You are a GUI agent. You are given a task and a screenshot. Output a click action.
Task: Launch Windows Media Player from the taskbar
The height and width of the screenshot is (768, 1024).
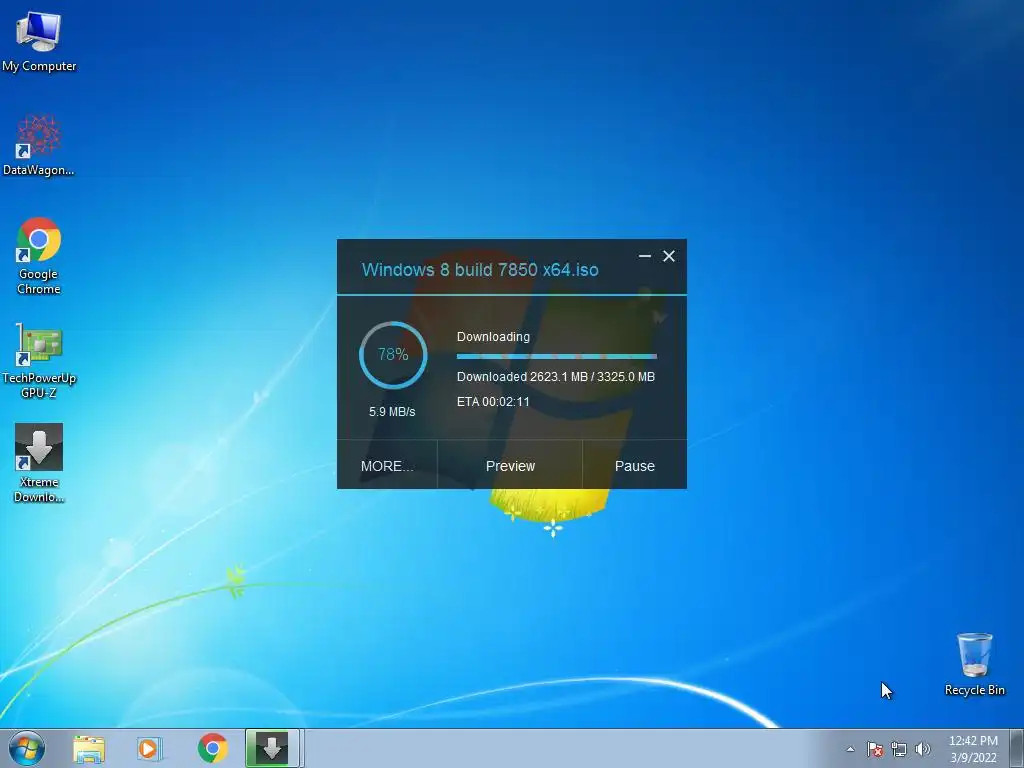click(150, 749)
